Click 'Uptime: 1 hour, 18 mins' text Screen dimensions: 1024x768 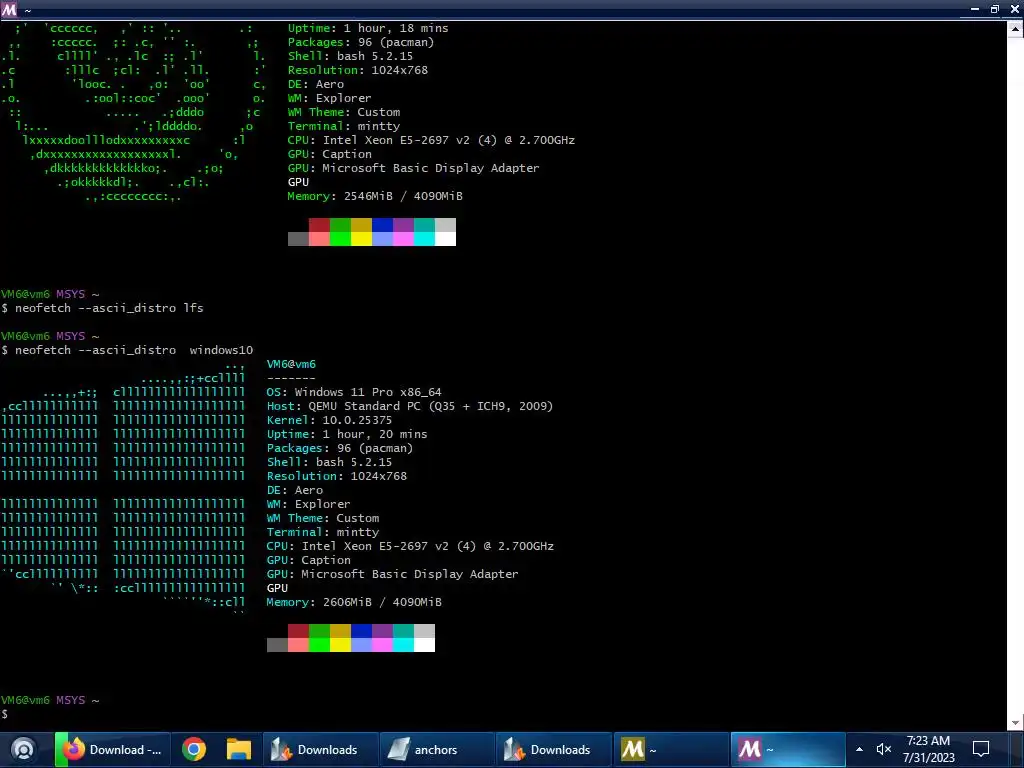pos(368,28)
